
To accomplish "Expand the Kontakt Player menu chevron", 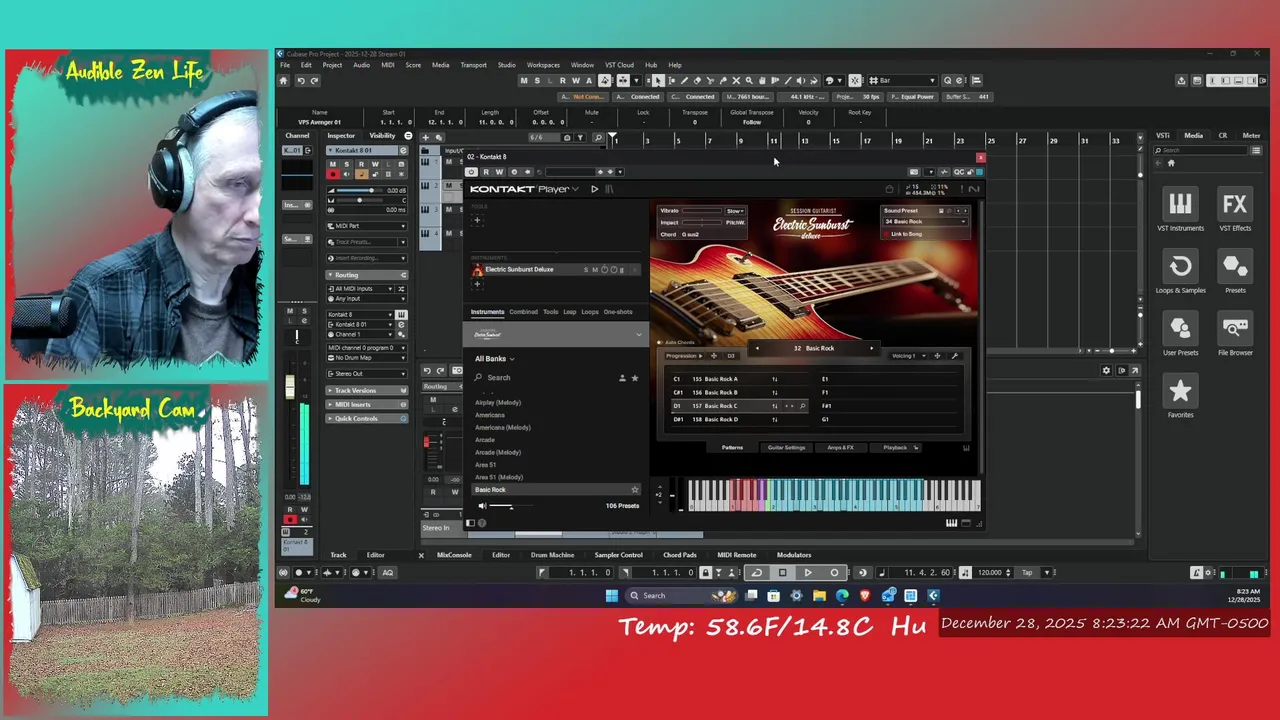I will click(x=575, y=190).
